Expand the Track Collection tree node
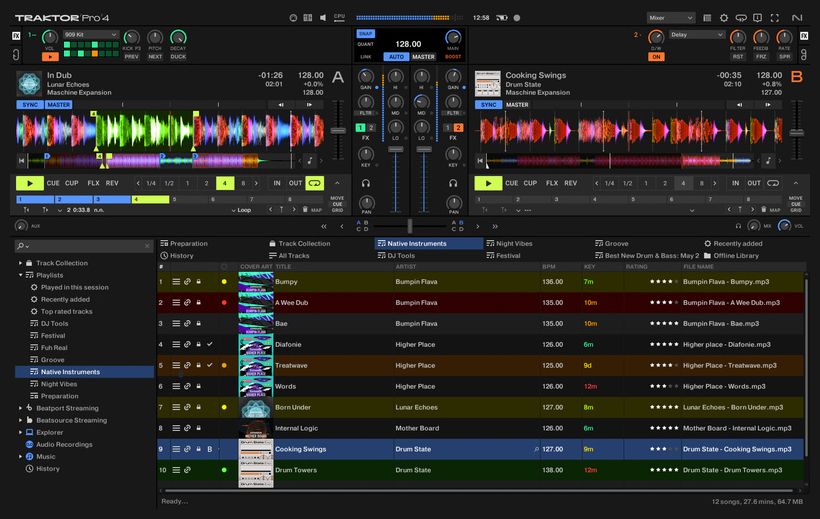 coord(20,263)
